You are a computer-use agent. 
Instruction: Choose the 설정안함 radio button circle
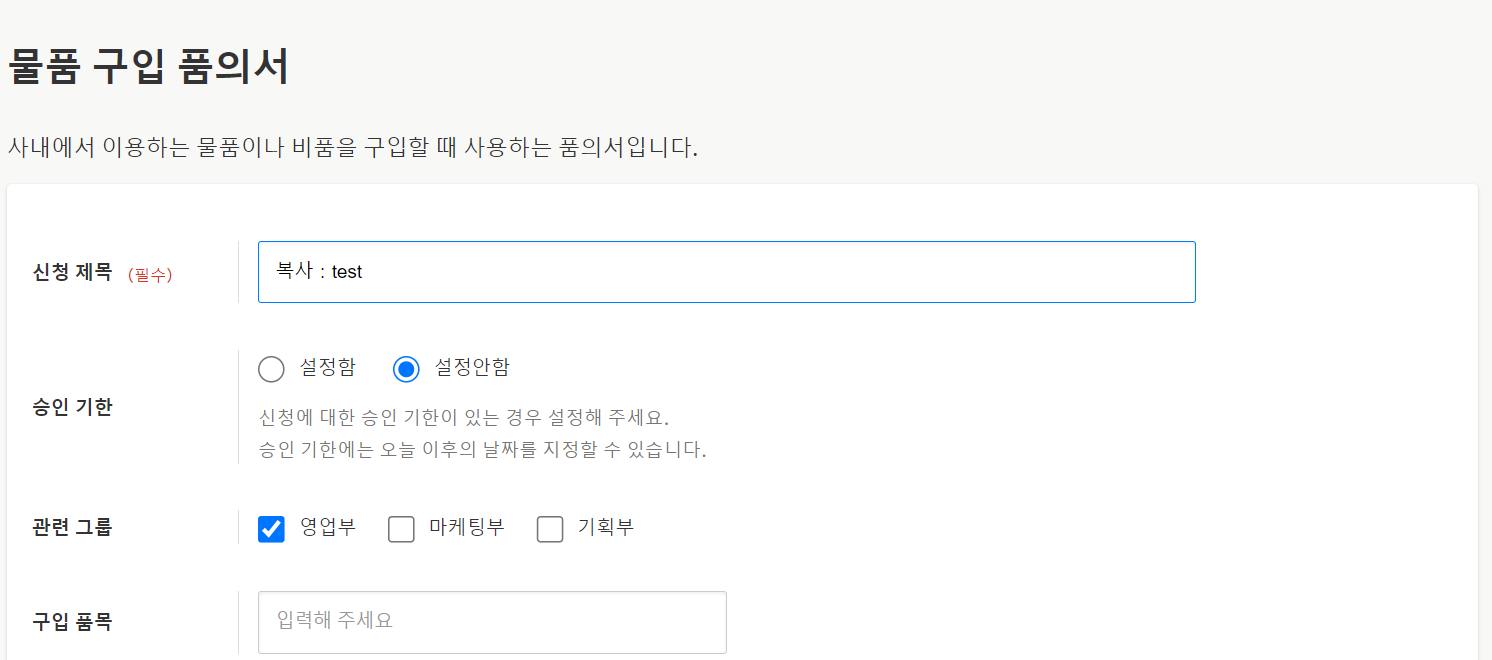(x=406, y=369)
